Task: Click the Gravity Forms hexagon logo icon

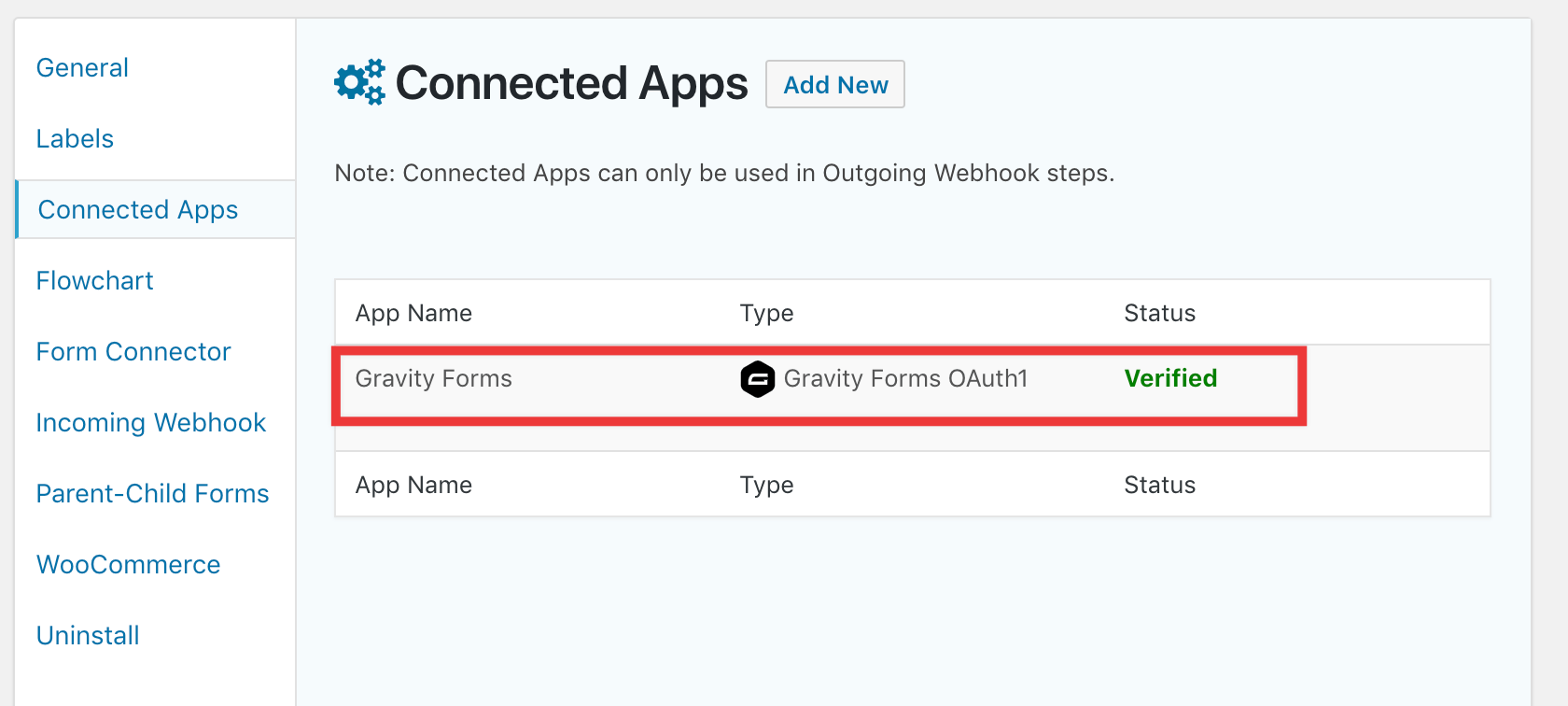Action: point(757,379)
